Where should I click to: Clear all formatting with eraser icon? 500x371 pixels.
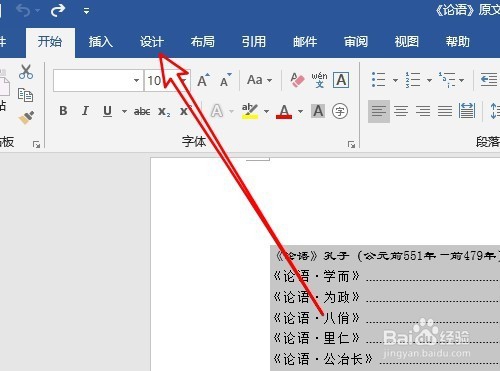[x=297, y=80]
